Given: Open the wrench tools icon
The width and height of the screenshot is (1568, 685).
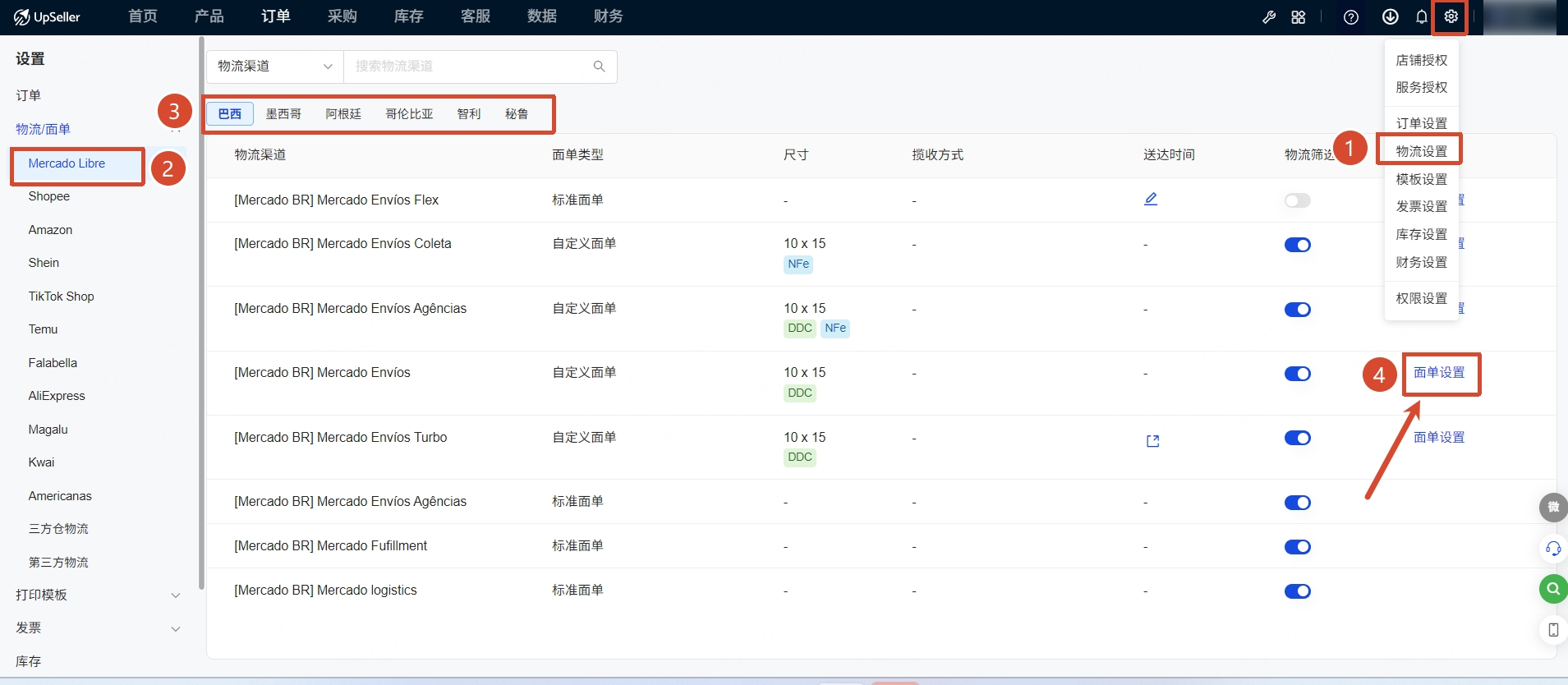Looking at the screenshot, I should (1269, 17).
